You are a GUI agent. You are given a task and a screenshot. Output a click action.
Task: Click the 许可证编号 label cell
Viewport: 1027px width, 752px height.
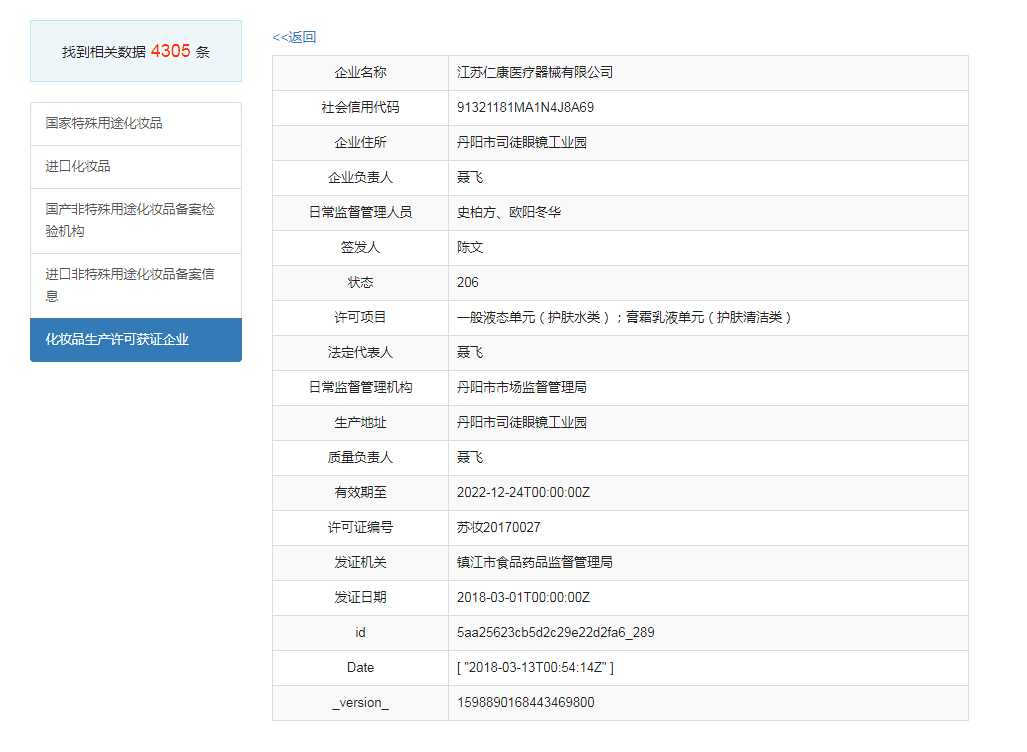[360, 527]
